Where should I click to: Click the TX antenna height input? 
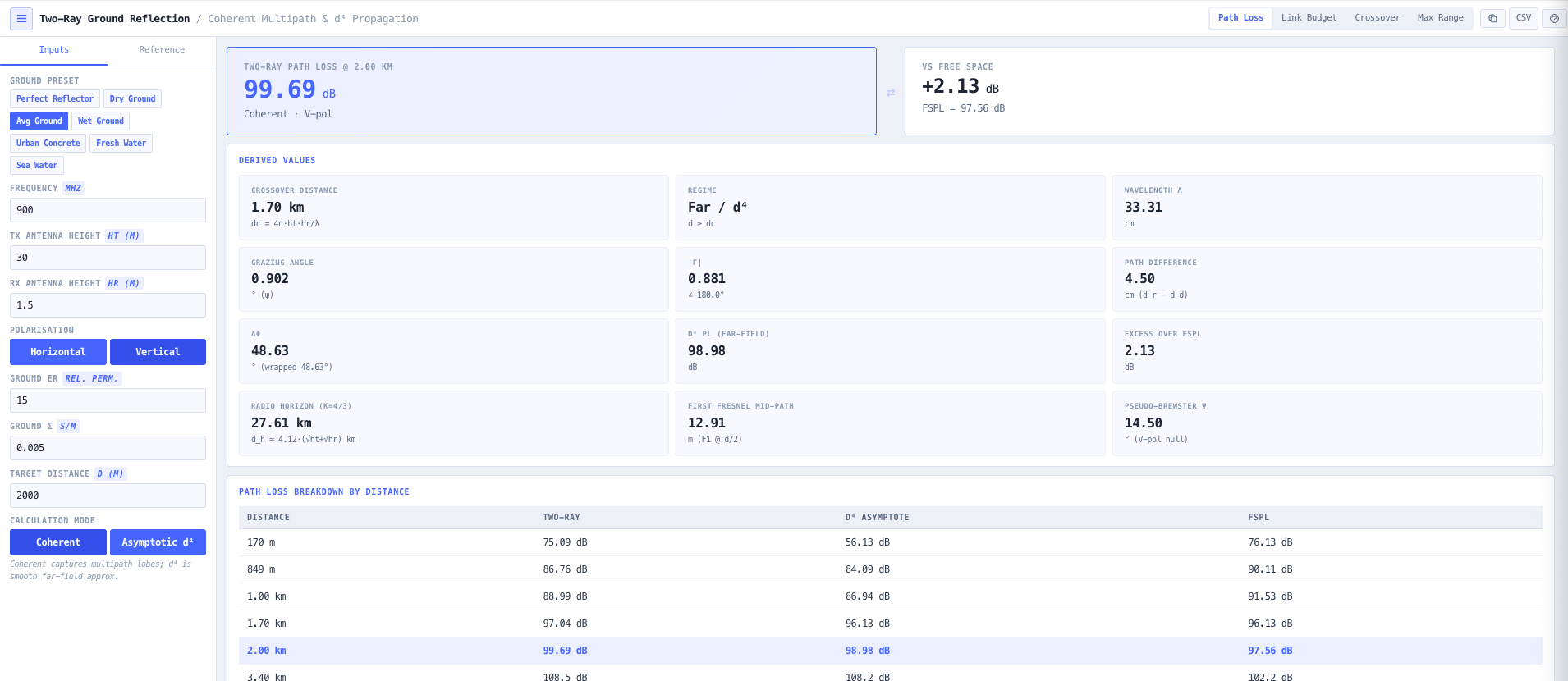[108, 258]
